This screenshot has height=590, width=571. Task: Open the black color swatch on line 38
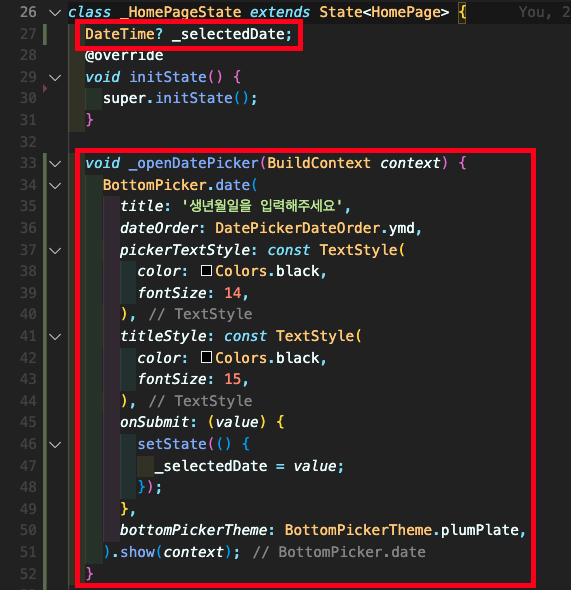[206, 271]
